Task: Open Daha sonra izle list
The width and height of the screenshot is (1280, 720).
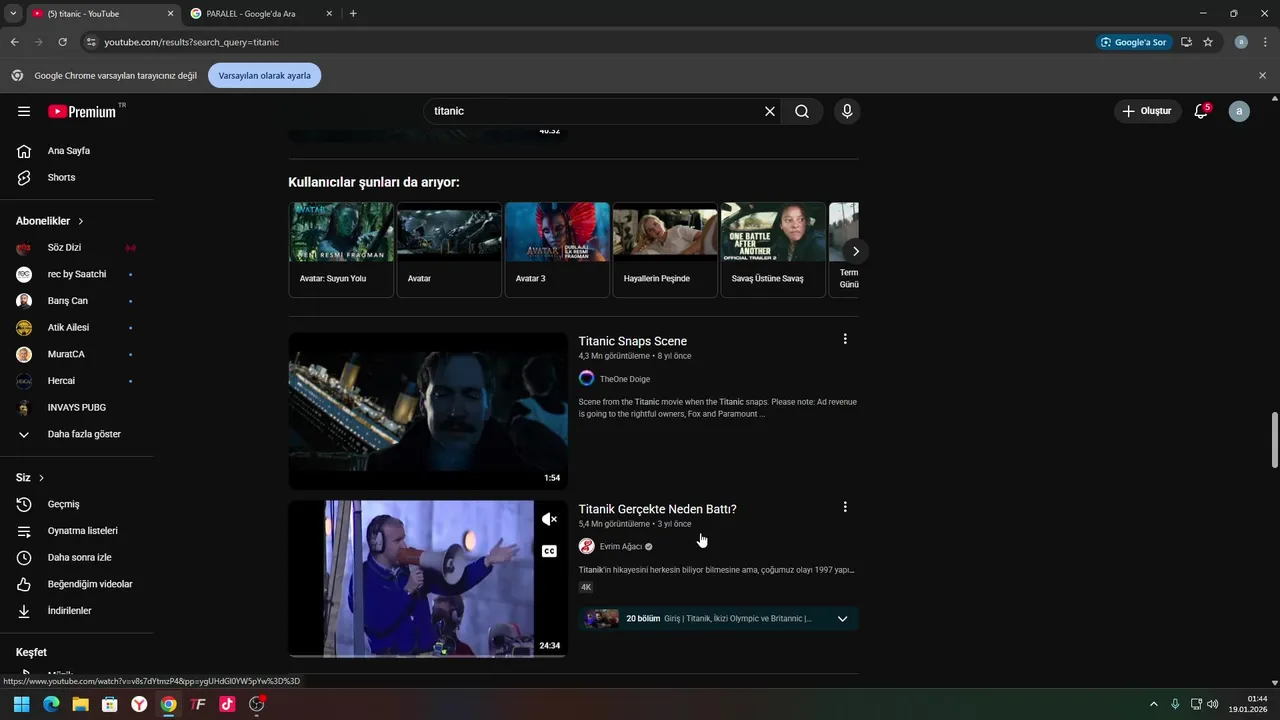Action: click(x=77, y=557)
